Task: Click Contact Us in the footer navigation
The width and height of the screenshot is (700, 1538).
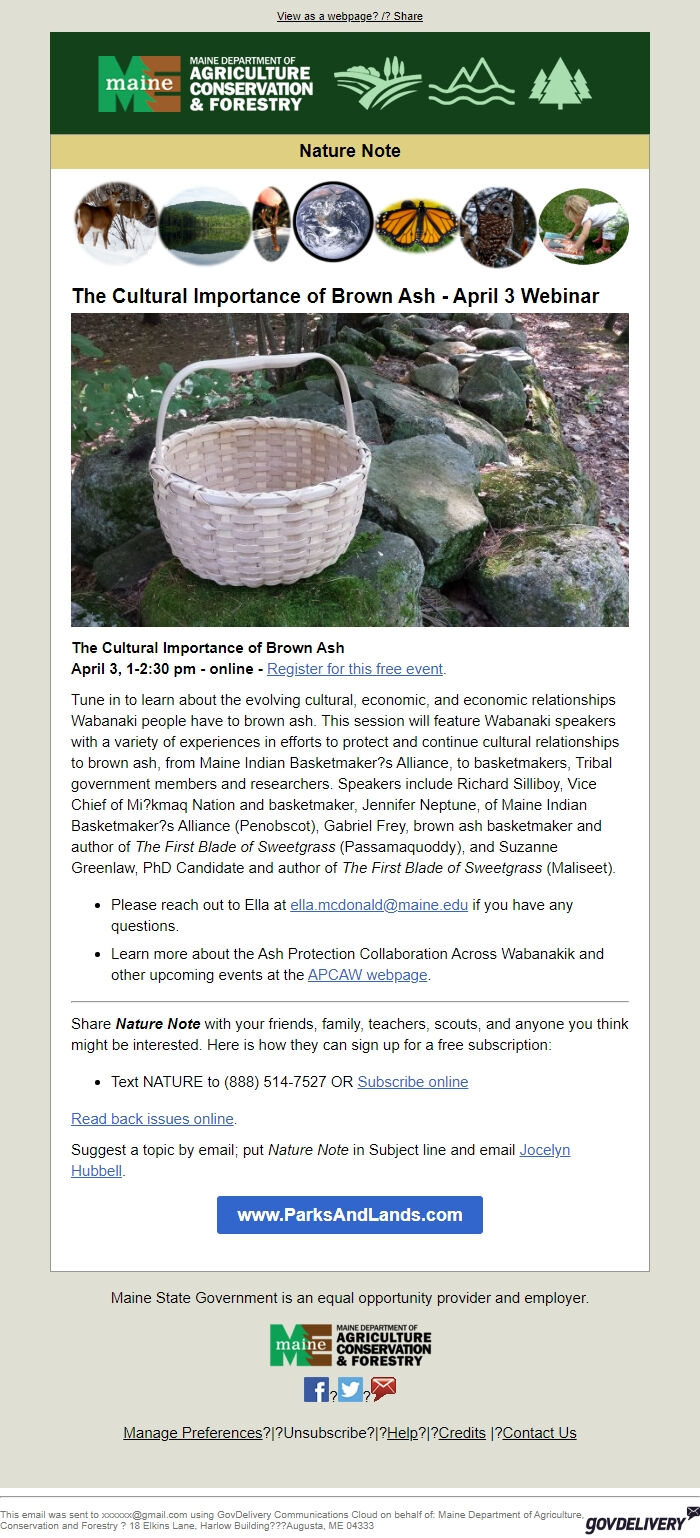Action: 540,1432
